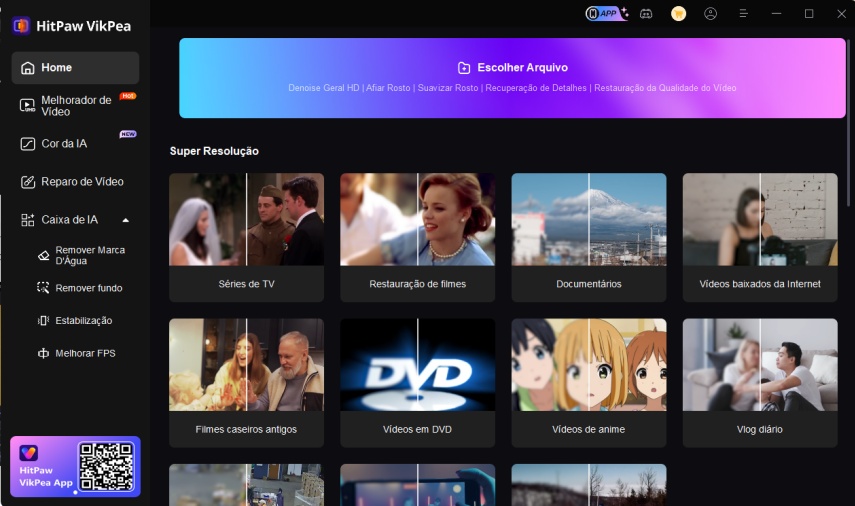
Task: Click the HitPaw VikPea App banner text
Action: tap(46, 477)
